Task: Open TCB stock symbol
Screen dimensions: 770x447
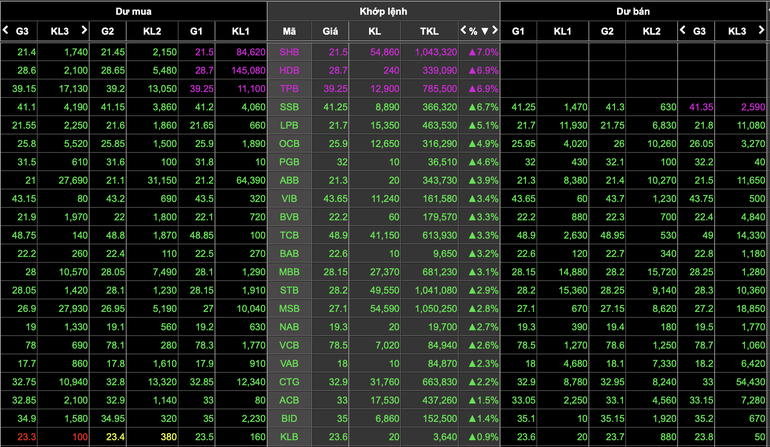Action: [289, 235]
